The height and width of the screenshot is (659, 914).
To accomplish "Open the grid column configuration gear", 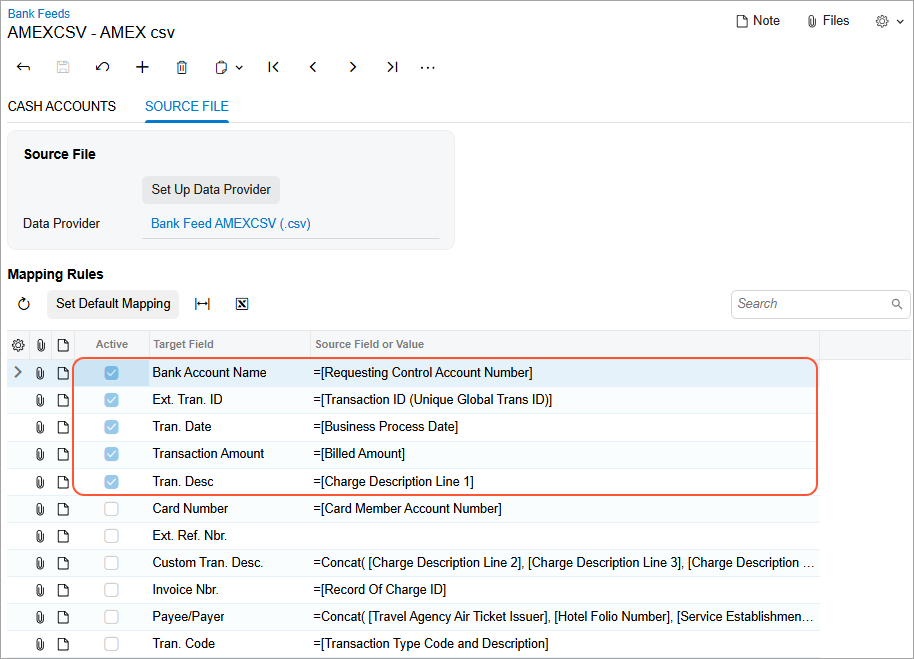I will [x=18, y=345].
